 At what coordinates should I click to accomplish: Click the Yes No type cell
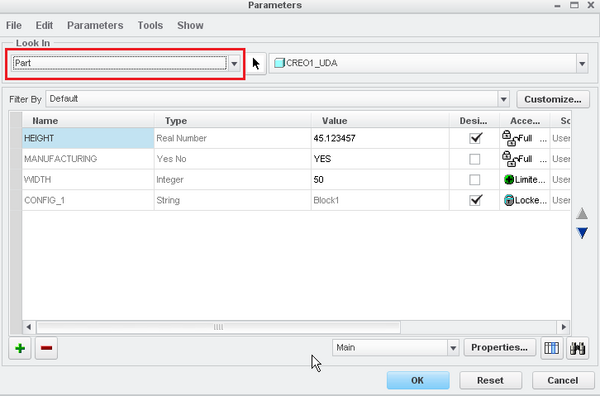coord(233,159)
